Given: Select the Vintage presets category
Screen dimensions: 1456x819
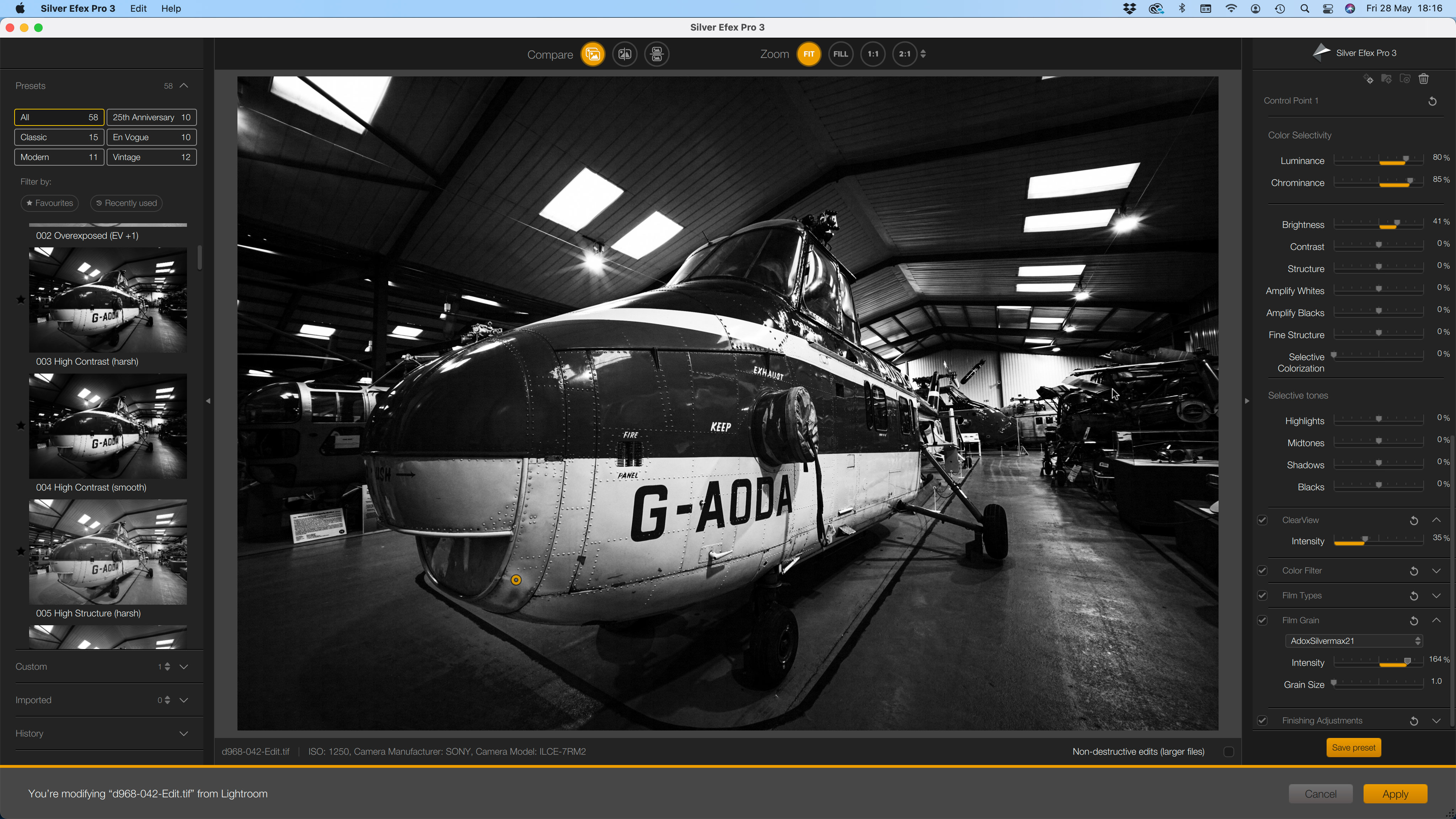Looking at the screenshot, I should click(151, 157).
